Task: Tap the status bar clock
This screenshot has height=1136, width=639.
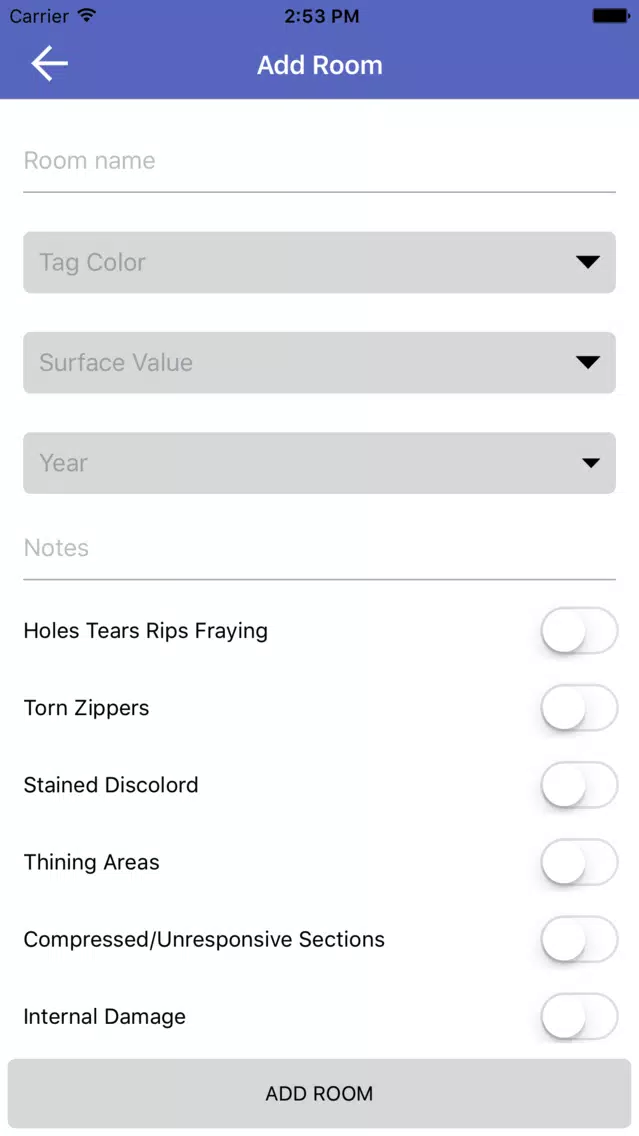Action: click(319, 16)
